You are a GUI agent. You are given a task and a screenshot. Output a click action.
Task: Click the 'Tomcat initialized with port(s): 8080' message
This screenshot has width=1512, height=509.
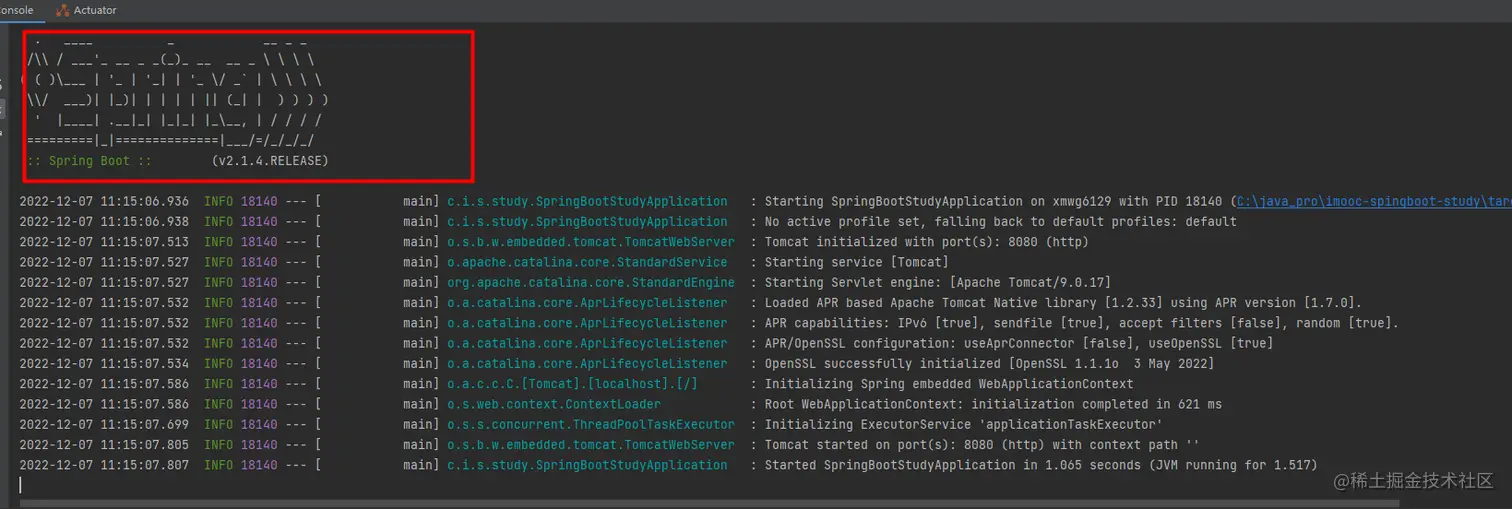(927, 242)
